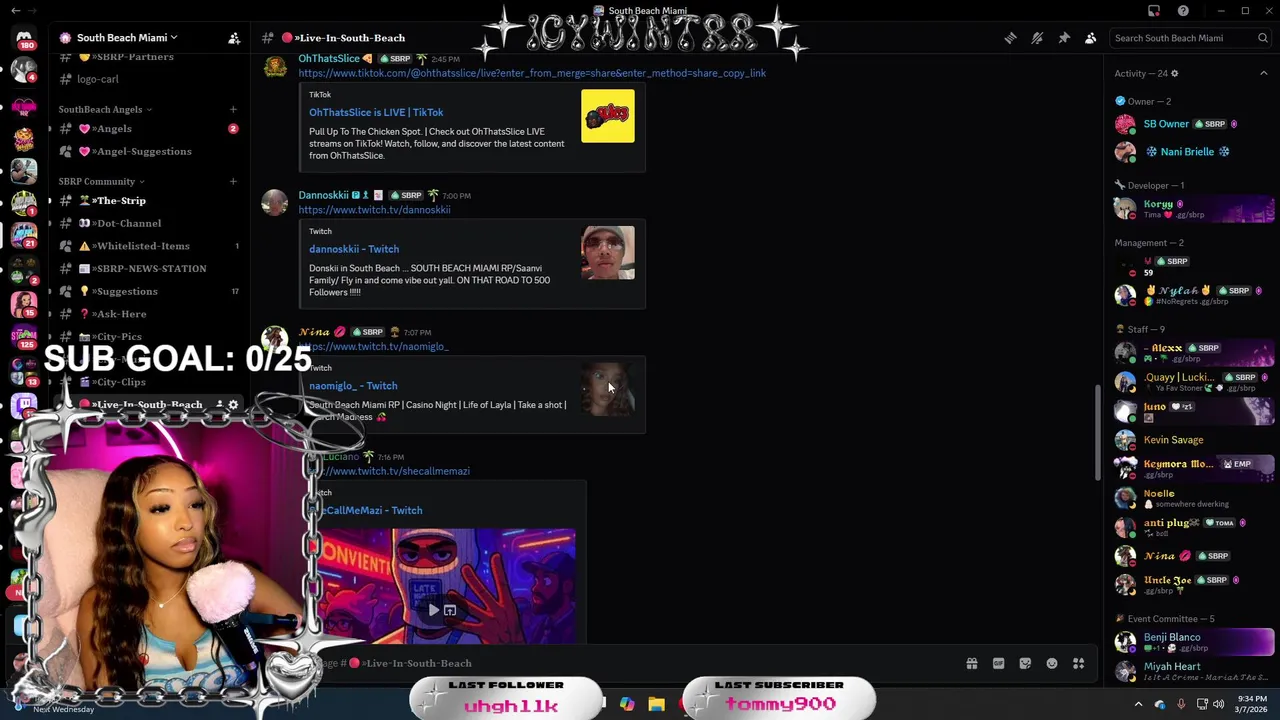Open the gift icon in message bar
The height and width of the screenshot is (720, 1280).
pyautogui.click(x=971, y=663)
